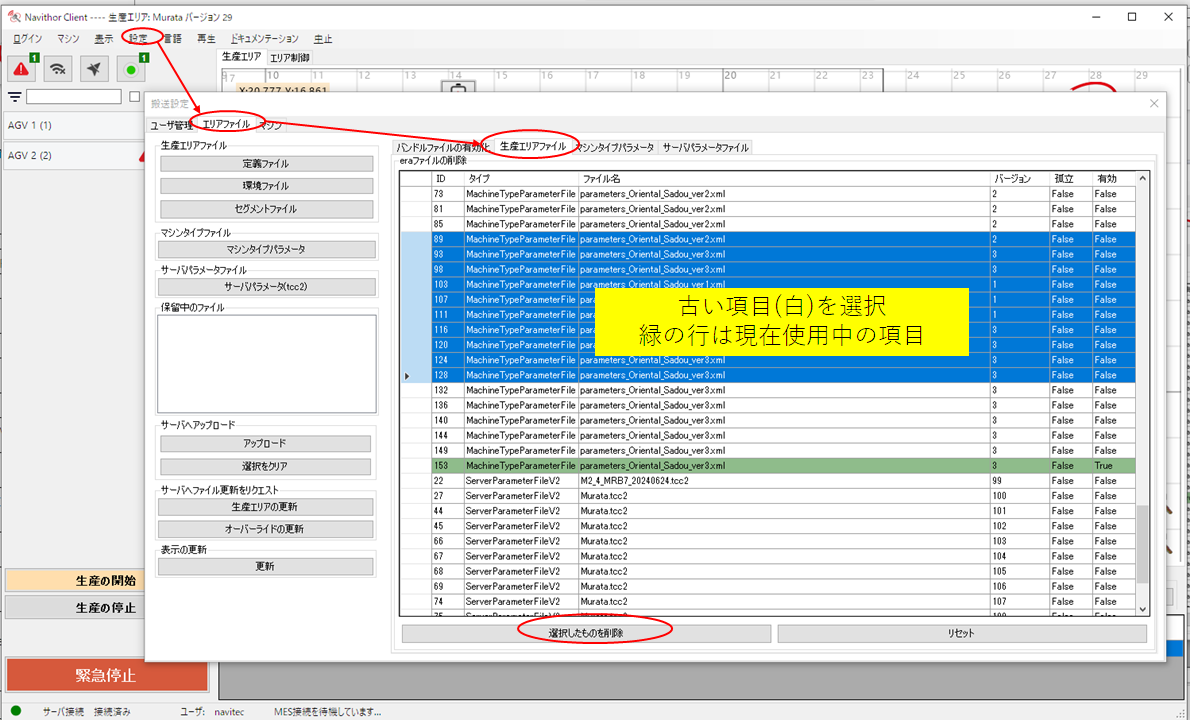This screenshot has height=720, width=1190.
Task: Click the filter icon beside search box
Action: point(15,97)
